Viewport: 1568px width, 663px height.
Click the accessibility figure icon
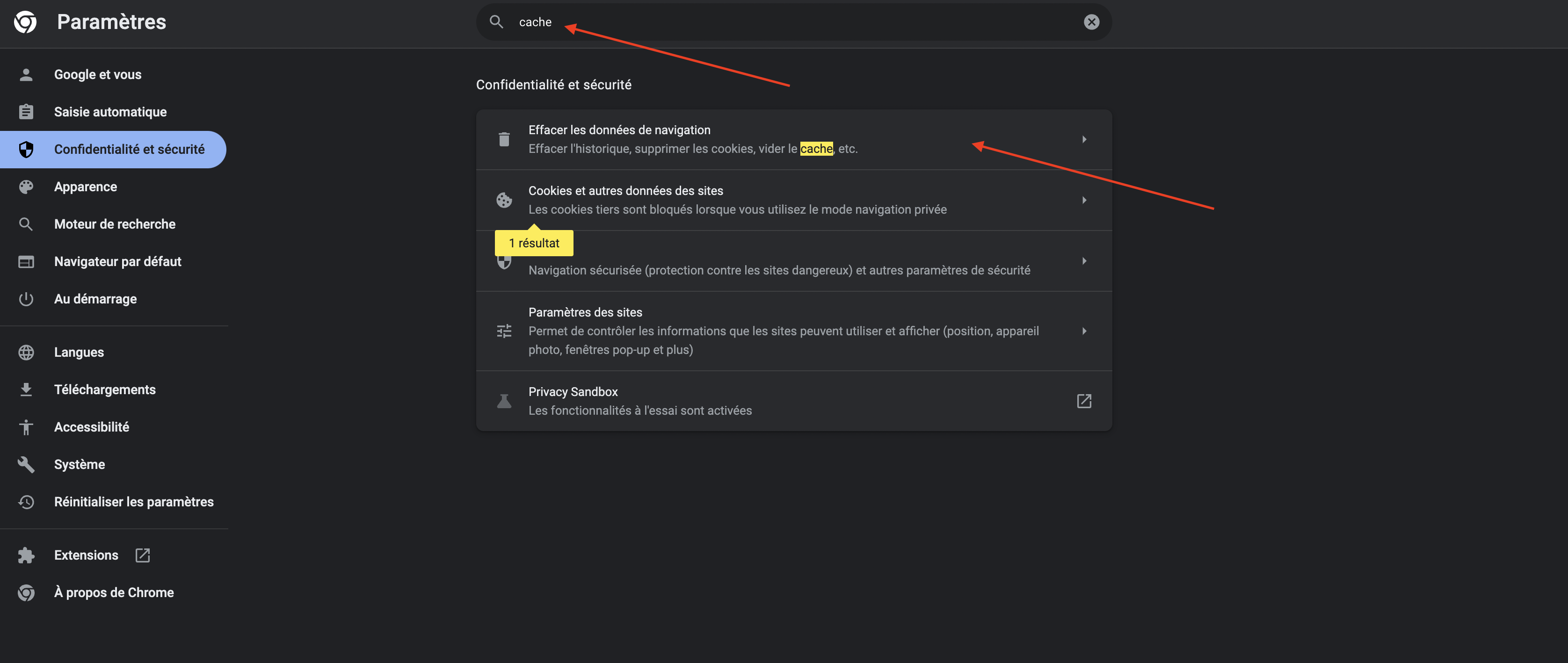(26, 427)
